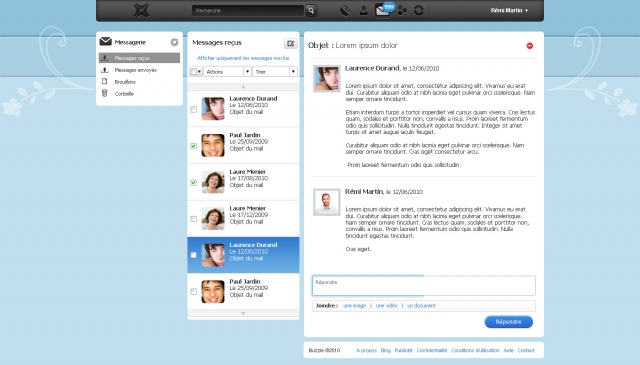Click the Corbeille trash icon
Viewport: 640px width, 365px height.
(105, 93)
